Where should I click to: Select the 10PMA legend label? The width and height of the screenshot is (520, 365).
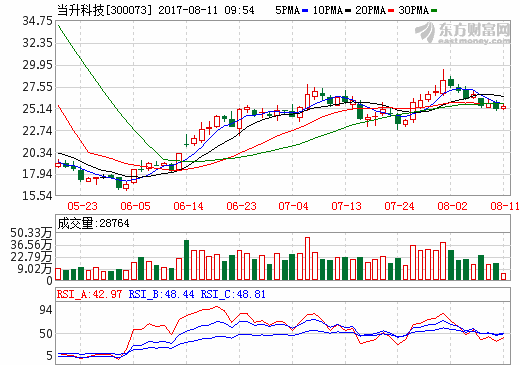point(328,10)
